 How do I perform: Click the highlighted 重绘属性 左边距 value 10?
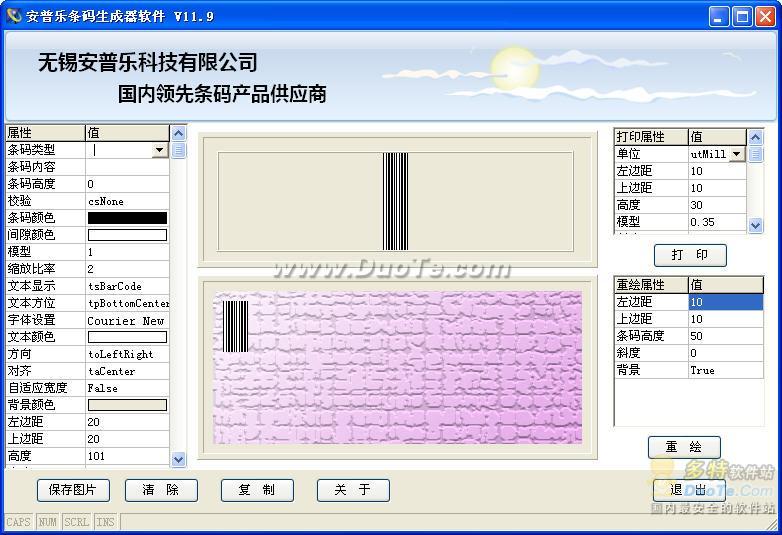tap(726, 302)
